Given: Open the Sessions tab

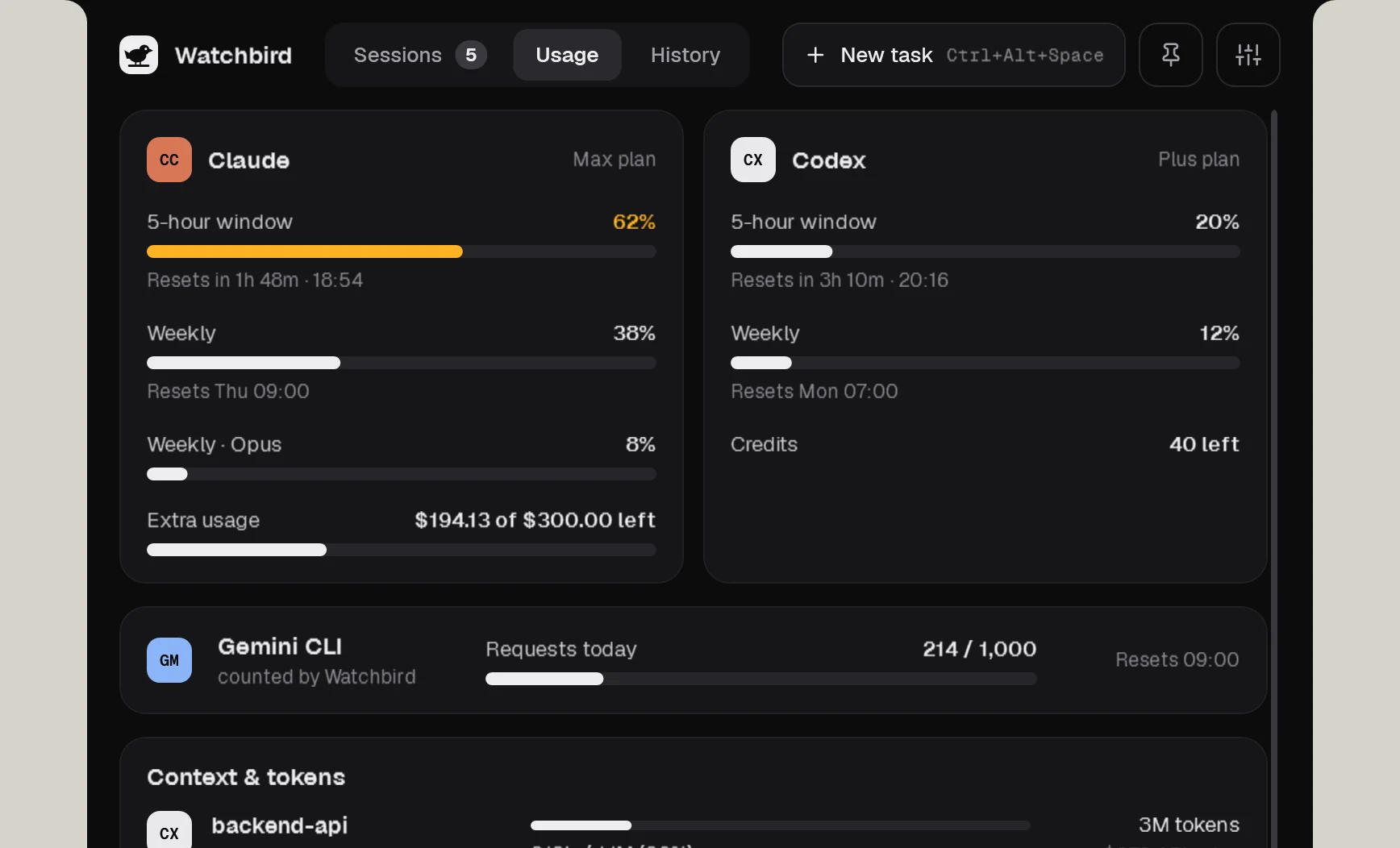Looking at the screenshot, I should coord(419,55).
